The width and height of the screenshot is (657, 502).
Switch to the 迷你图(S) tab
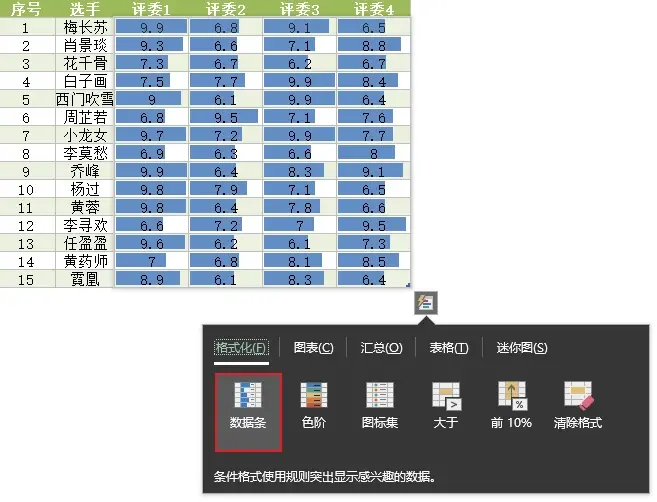(x=522, y=348)
